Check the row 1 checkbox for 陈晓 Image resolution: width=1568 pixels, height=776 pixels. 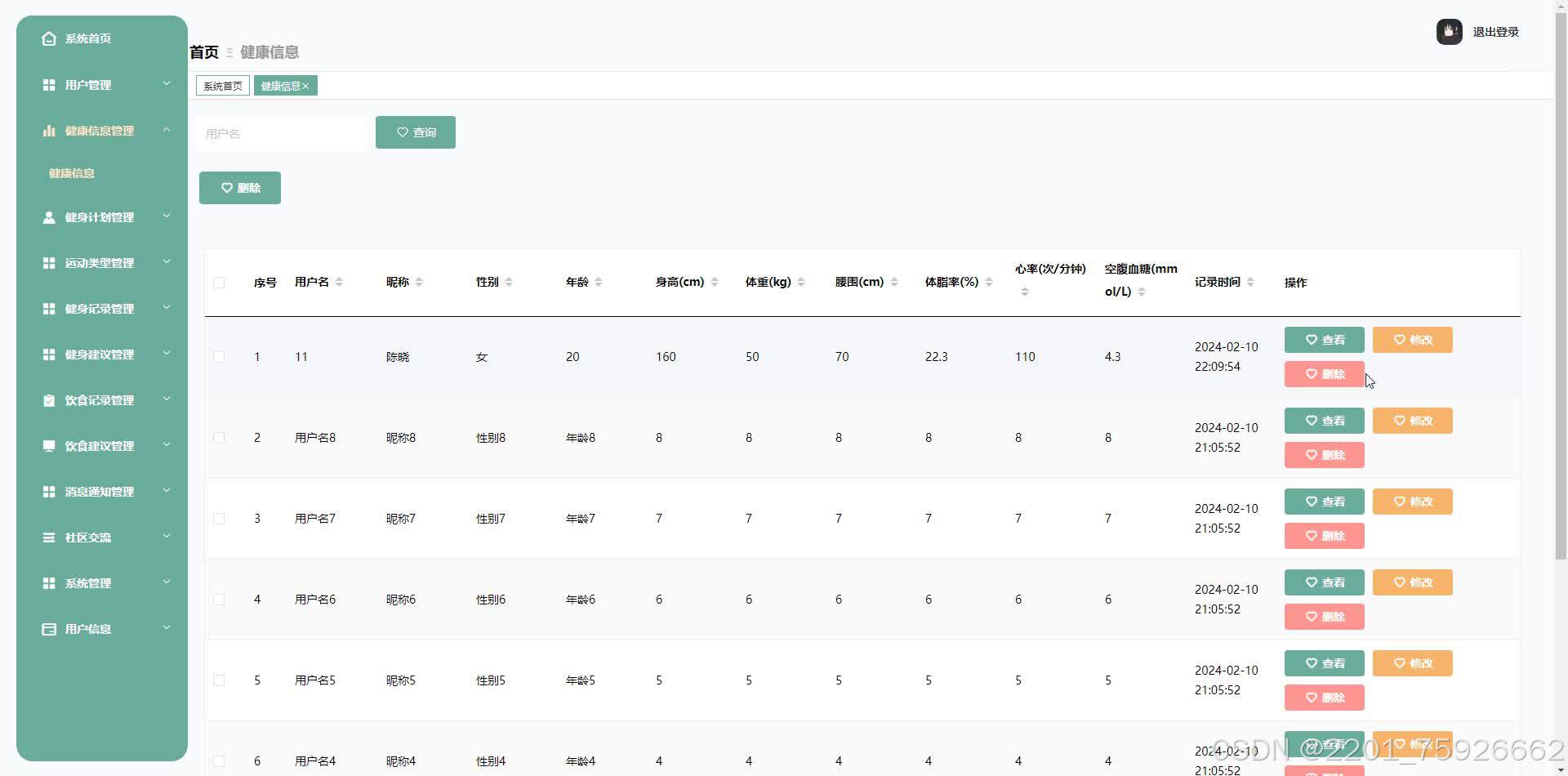coord(219,357)
